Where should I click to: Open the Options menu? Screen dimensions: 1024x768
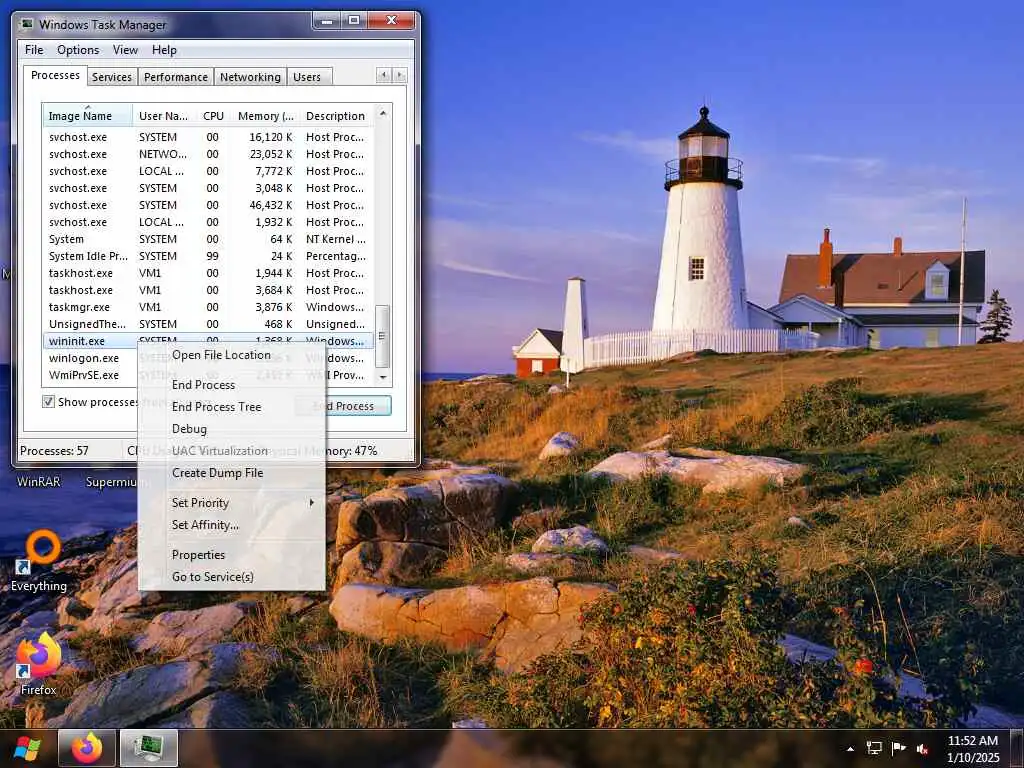[78, 50]
